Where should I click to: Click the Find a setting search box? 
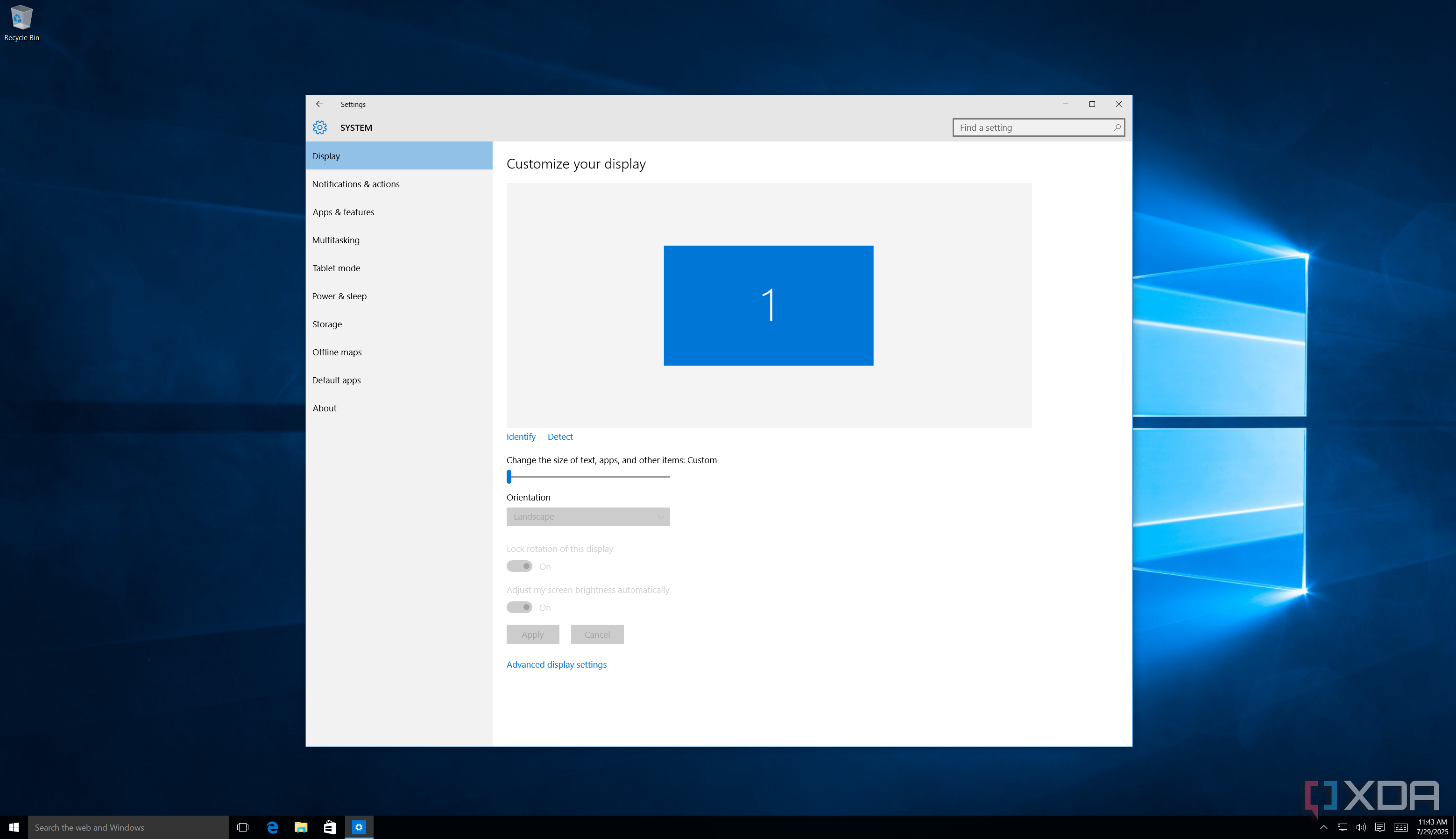(x=1038, y=127)
